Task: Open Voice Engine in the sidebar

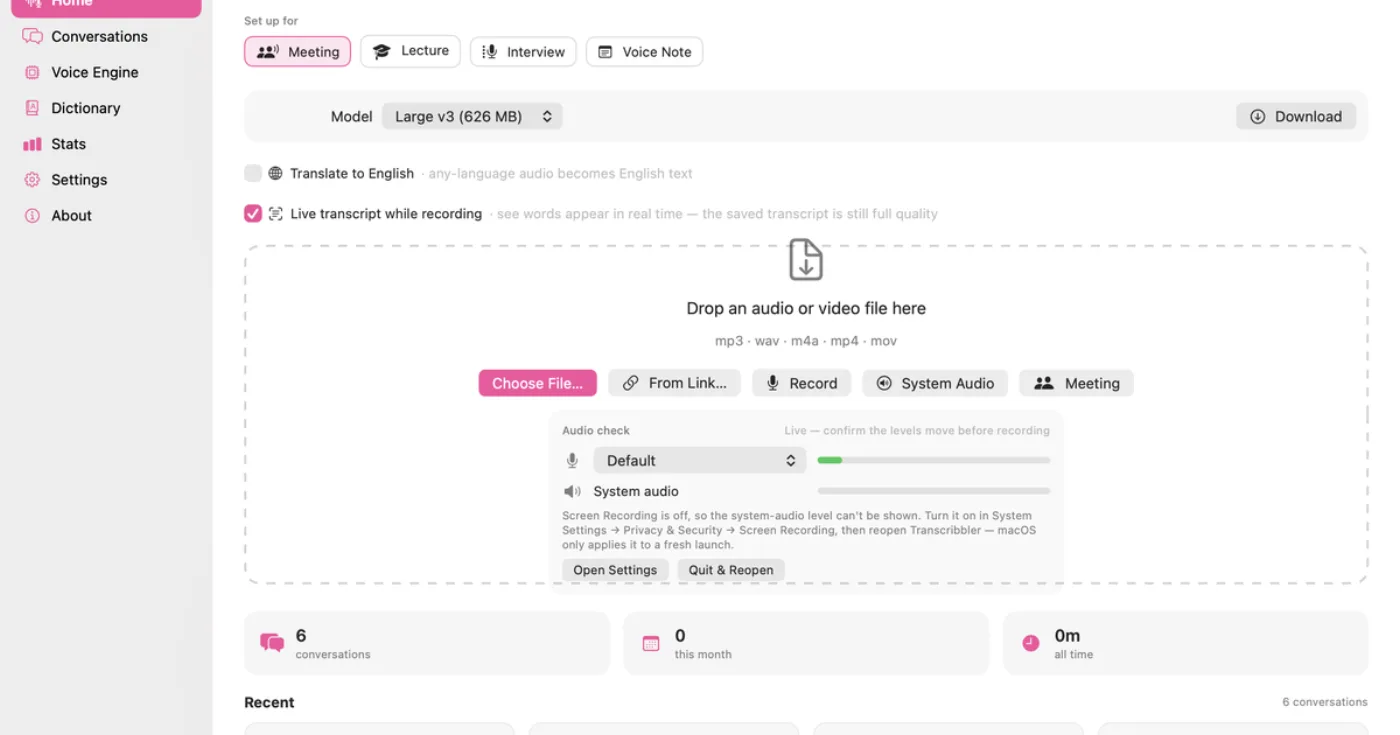Action: (x=94, y=72)
